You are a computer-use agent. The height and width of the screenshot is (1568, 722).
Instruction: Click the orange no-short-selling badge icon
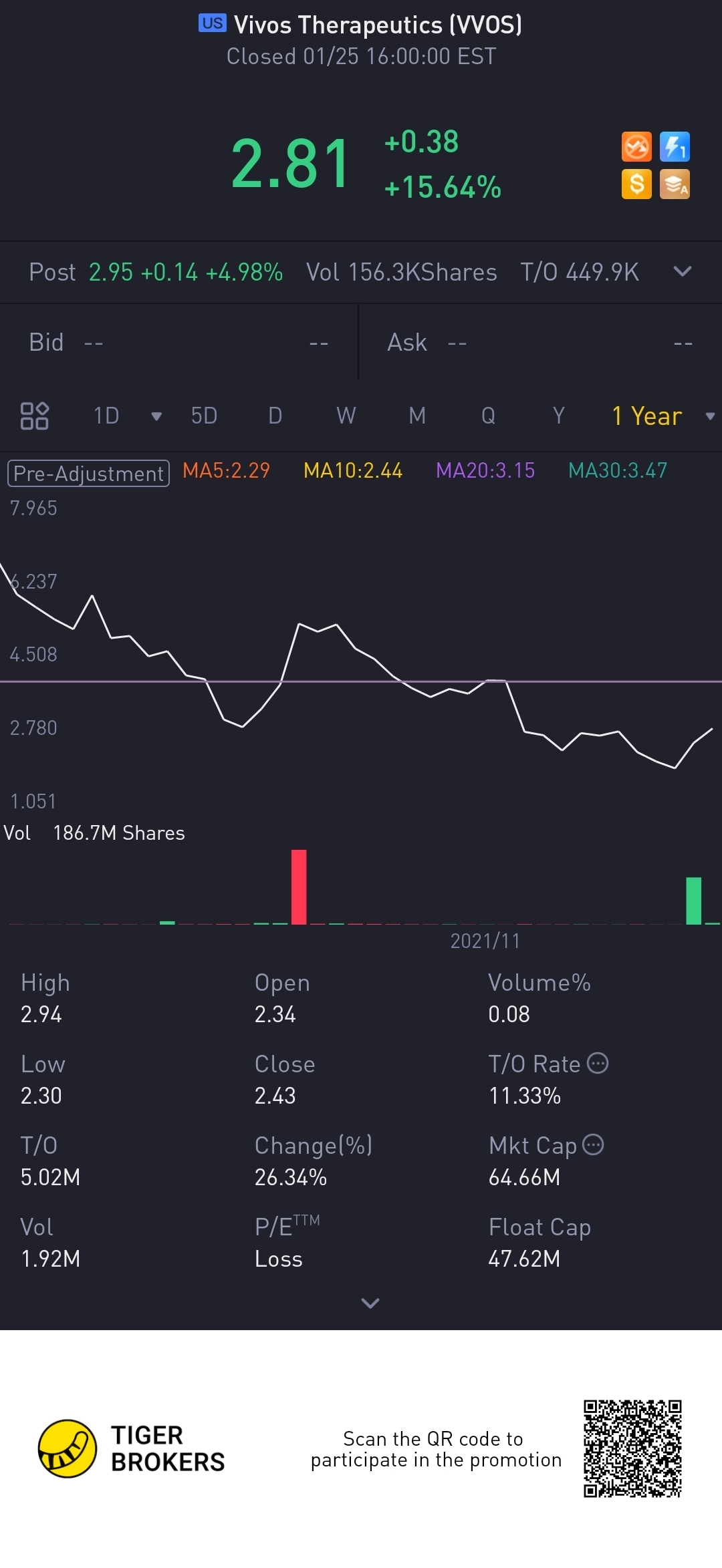636,147
